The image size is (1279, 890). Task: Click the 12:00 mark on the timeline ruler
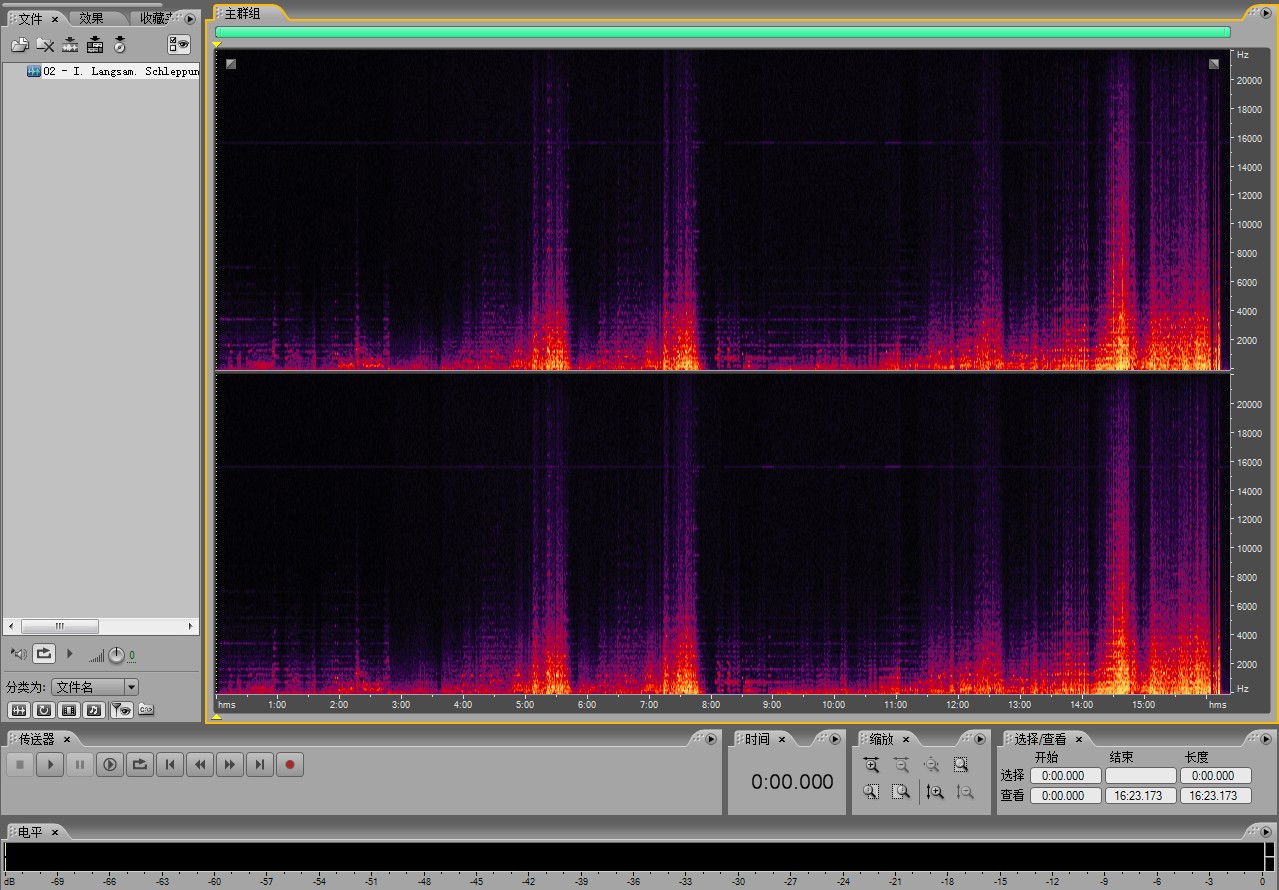pos(958,704)
